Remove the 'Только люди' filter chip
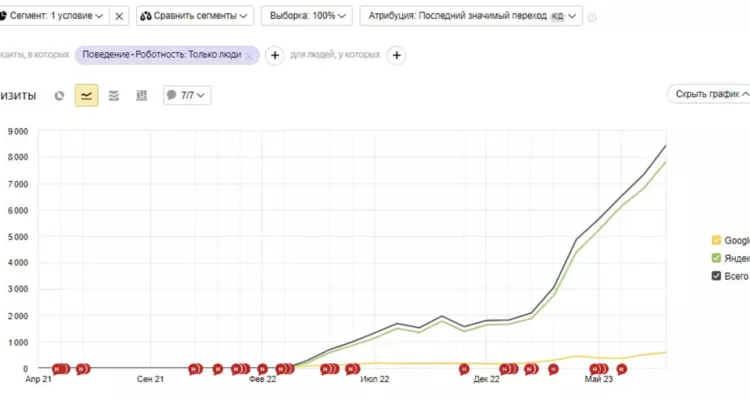 249,56
